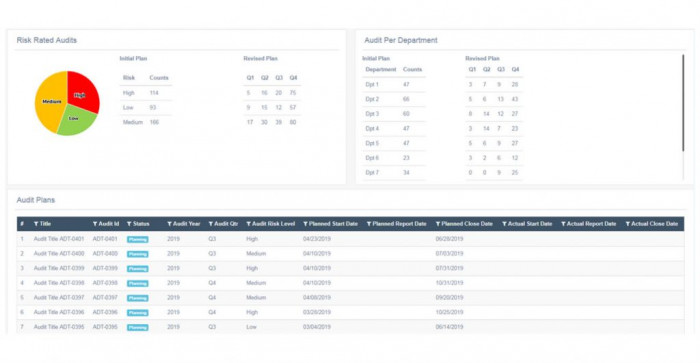The height and width of the screenshot is (363, 700).
Task: Click filter icon for Audit Risk Level
Action: pyautogui.click(x=249, y=224)
